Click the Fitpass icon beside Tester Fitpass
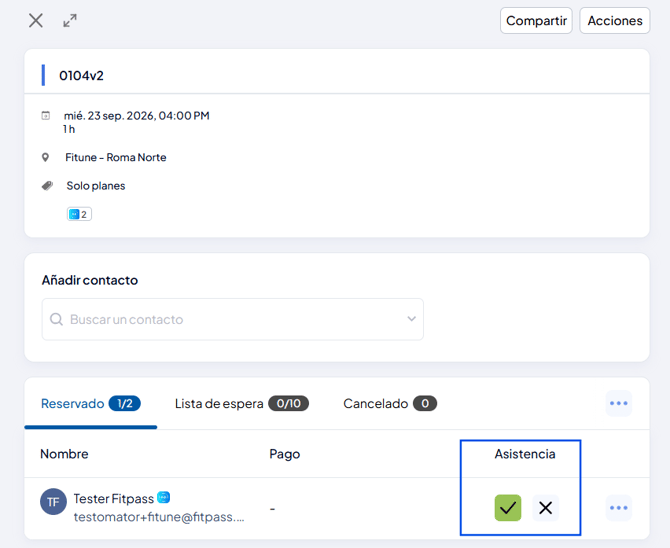Viewport: 670px width, 548px height. click(x=164, y=498)
